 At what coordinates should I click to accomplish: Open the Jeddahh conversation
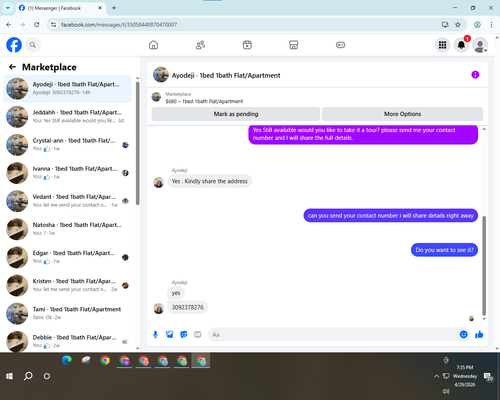pos(67,117)
